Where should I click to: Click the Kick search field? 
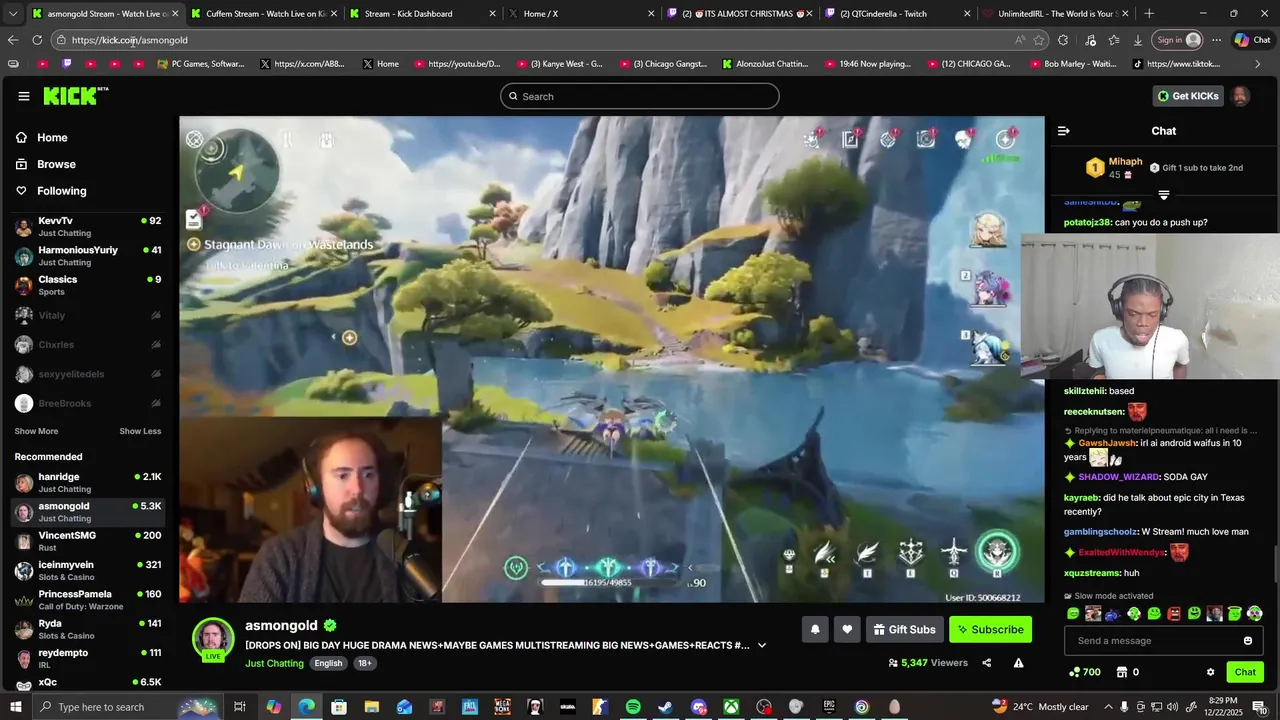[x=640, y=96]
